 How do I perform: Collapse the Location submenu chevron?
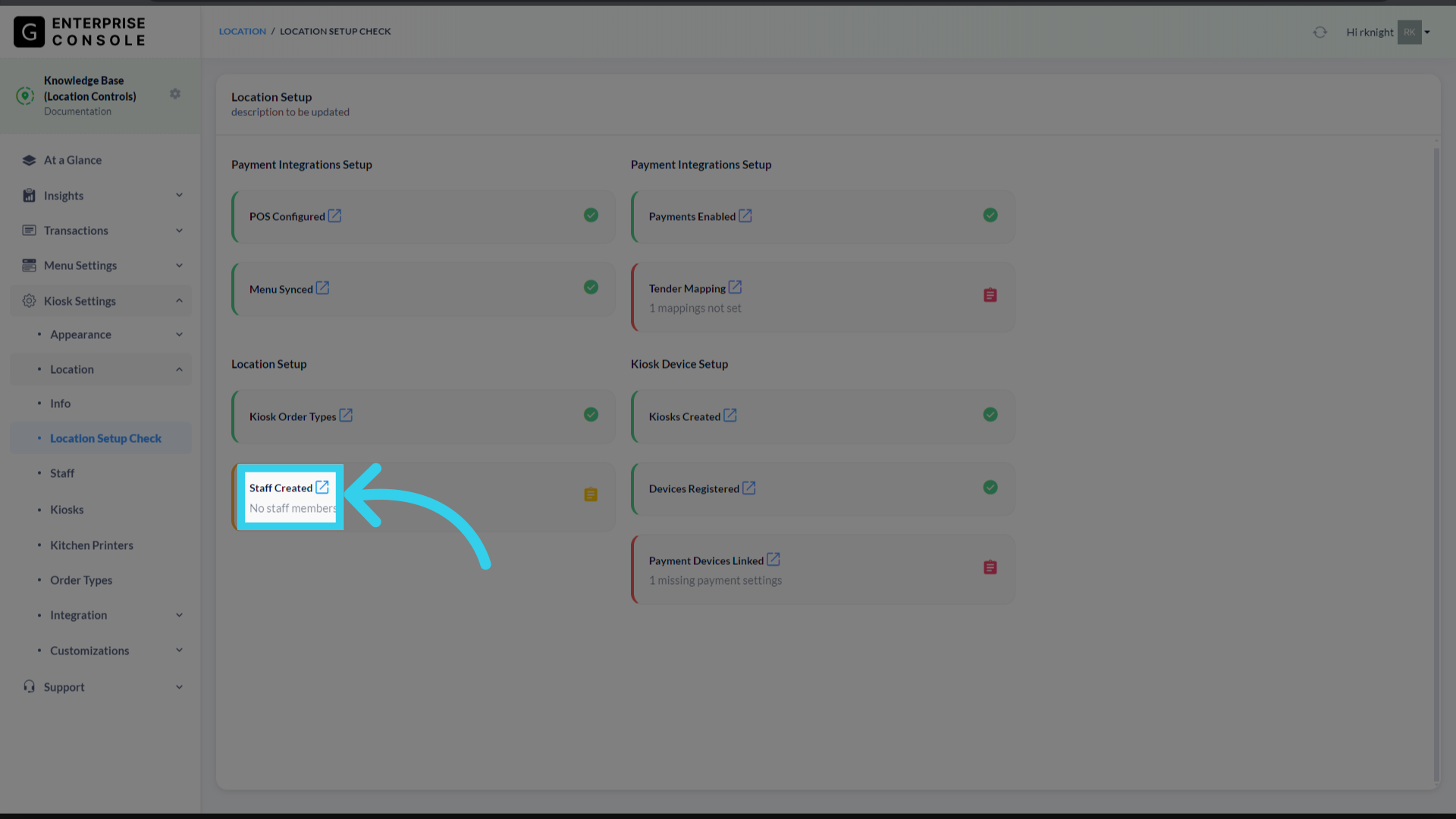(180, 369)
